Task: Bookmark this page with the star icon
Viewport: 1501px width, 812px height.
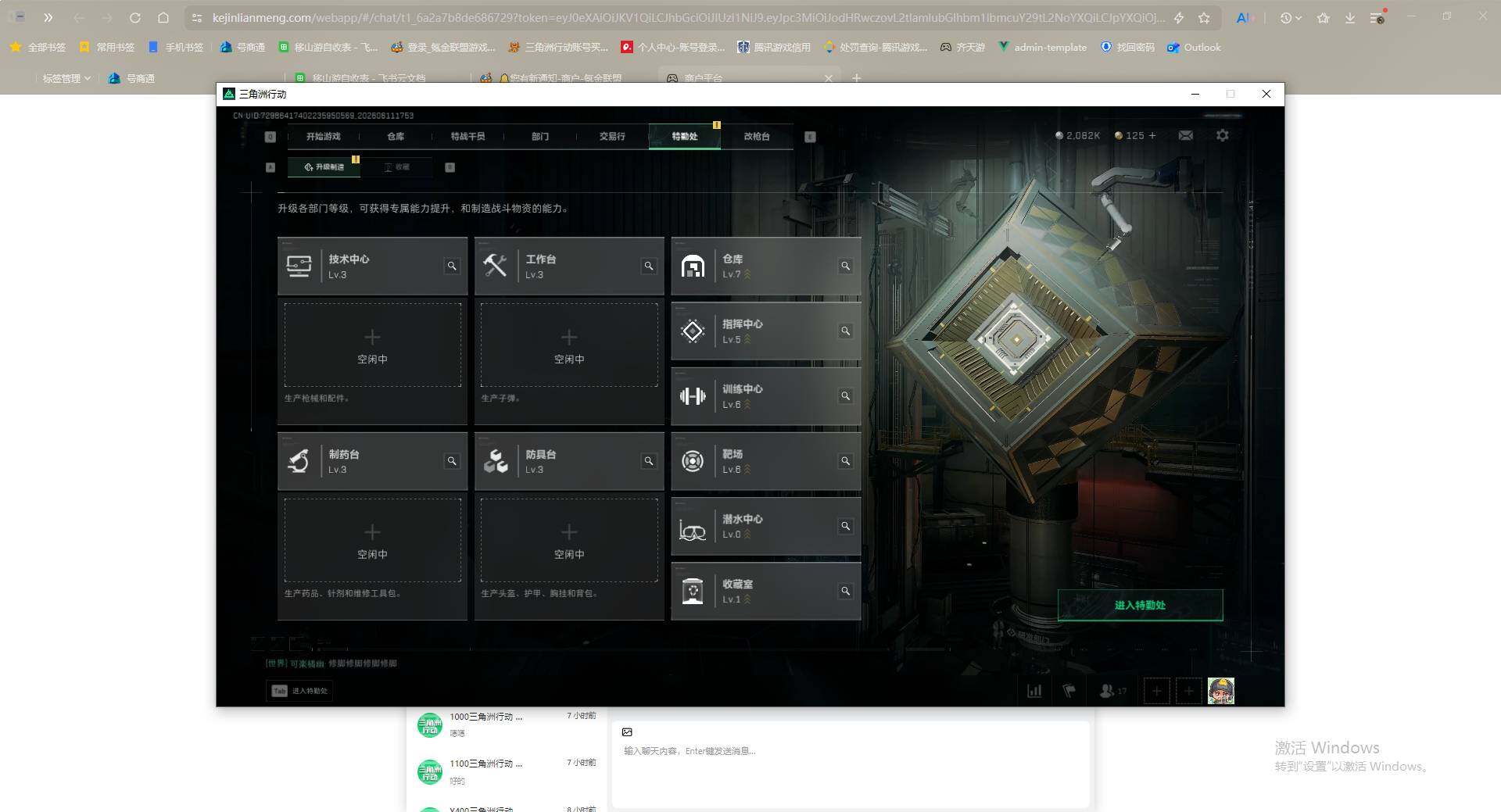Action: [1204, 17]
